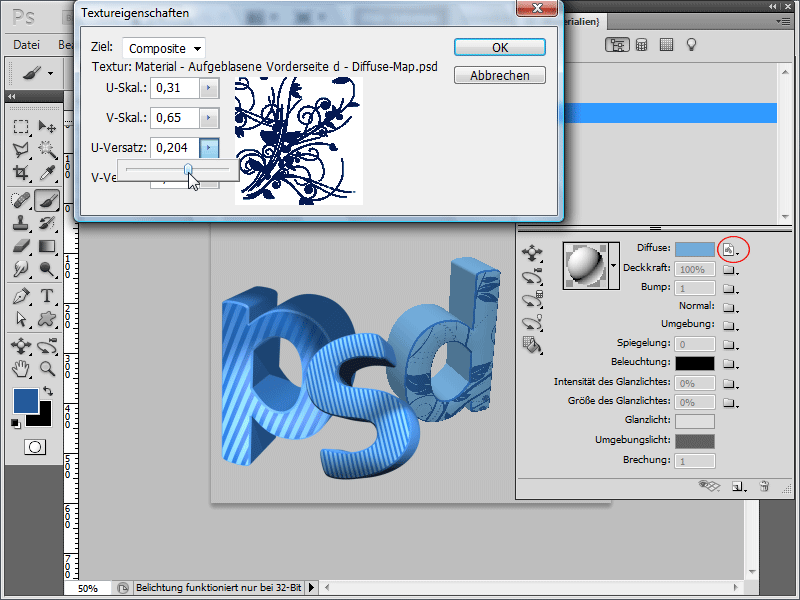The height and width of the screenshot is (600, 800).
Task: Create new material via panel bottom icon
Action: (738, 486)
